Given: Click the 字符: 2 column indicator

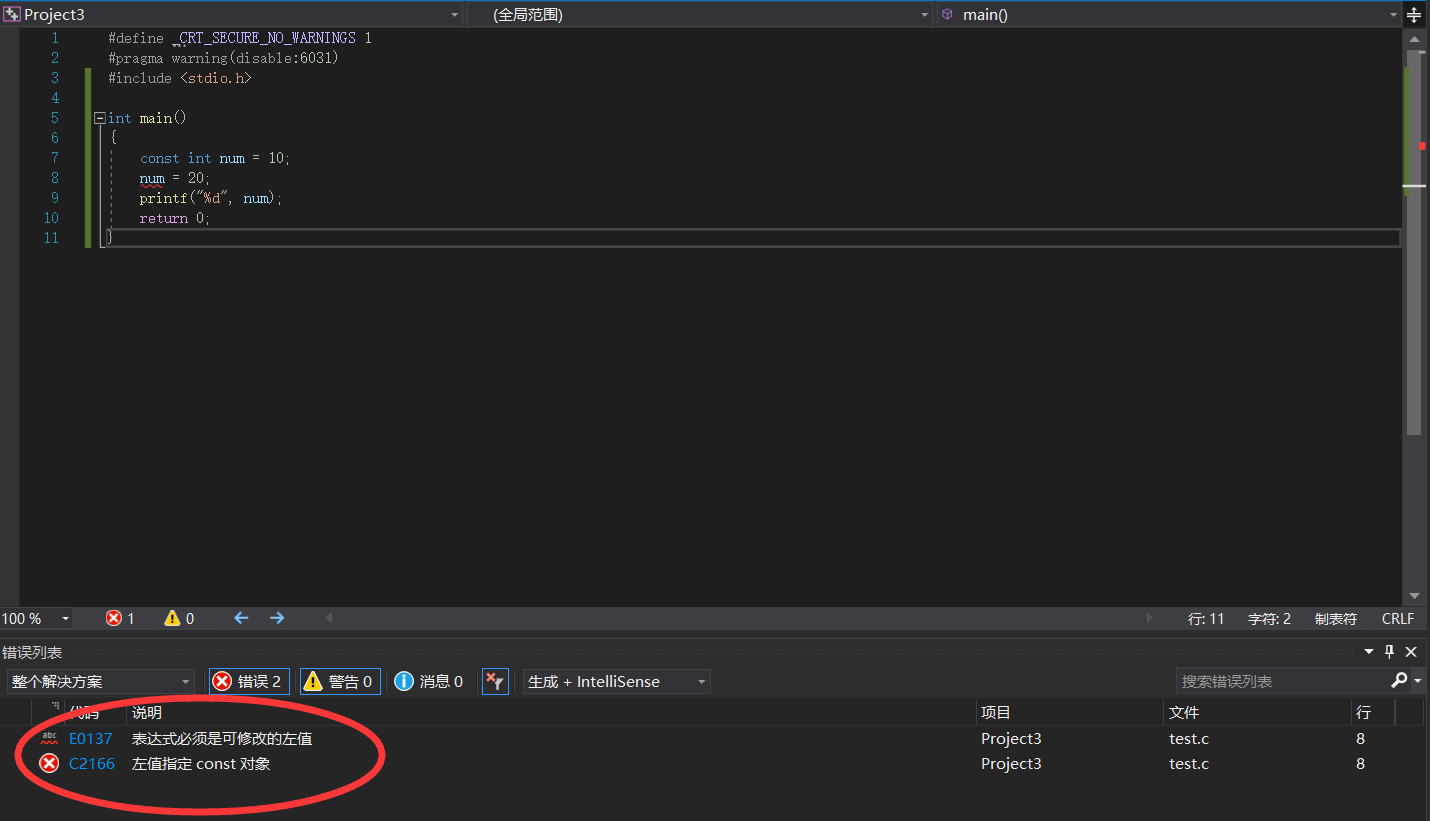Looking at the screenshot, I should (x=1269, y=619).
